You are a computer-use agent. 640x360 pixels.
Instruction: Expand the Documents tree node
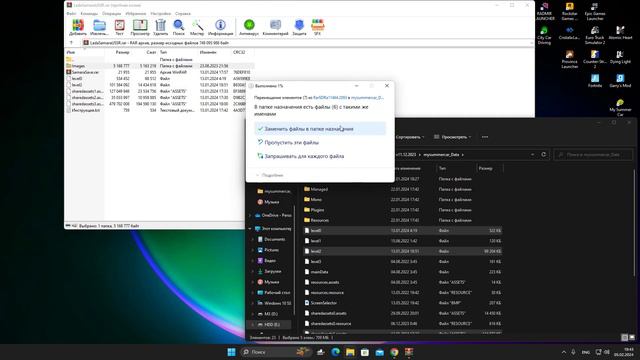coord(253,240)
